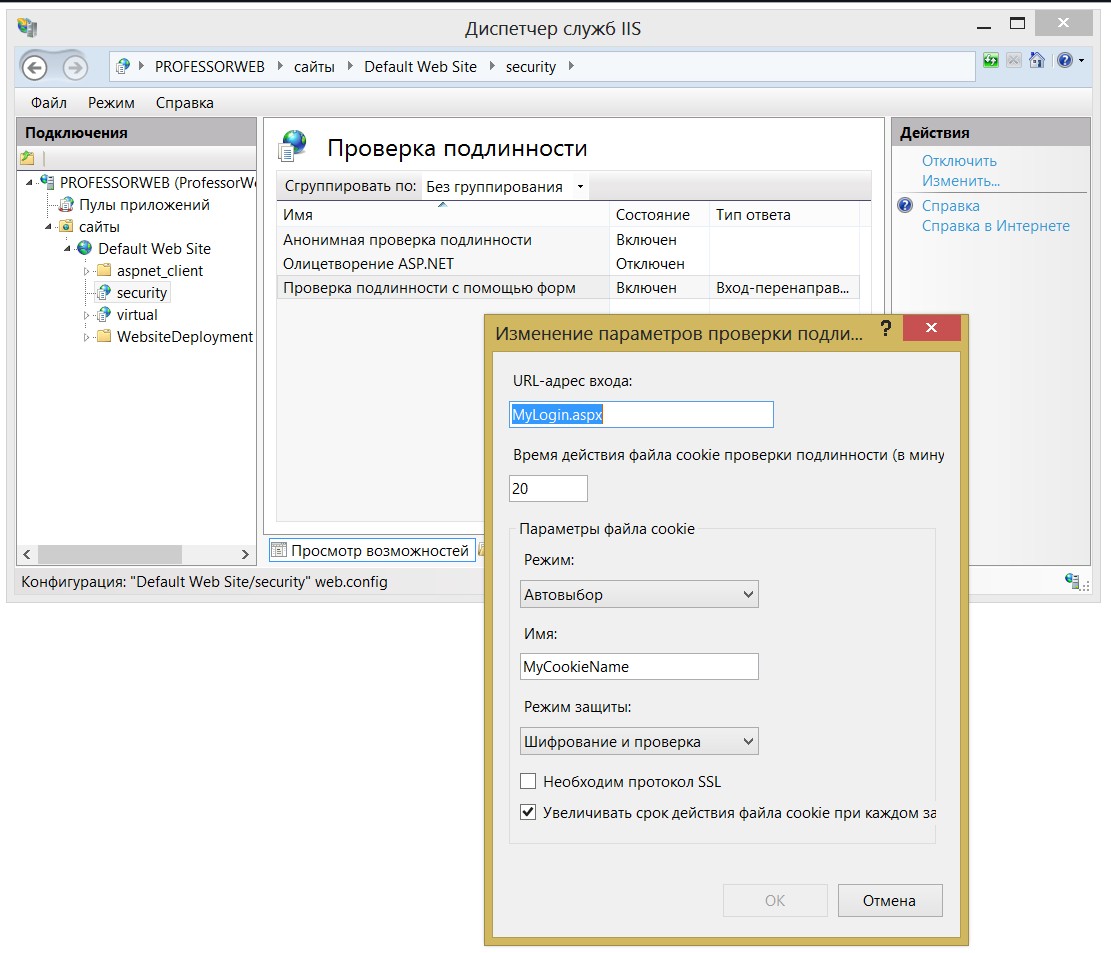The height and width of the screenshot is (953, 1111).
Task: Click the Изменить... action link
Action: (x=960, y=181)
